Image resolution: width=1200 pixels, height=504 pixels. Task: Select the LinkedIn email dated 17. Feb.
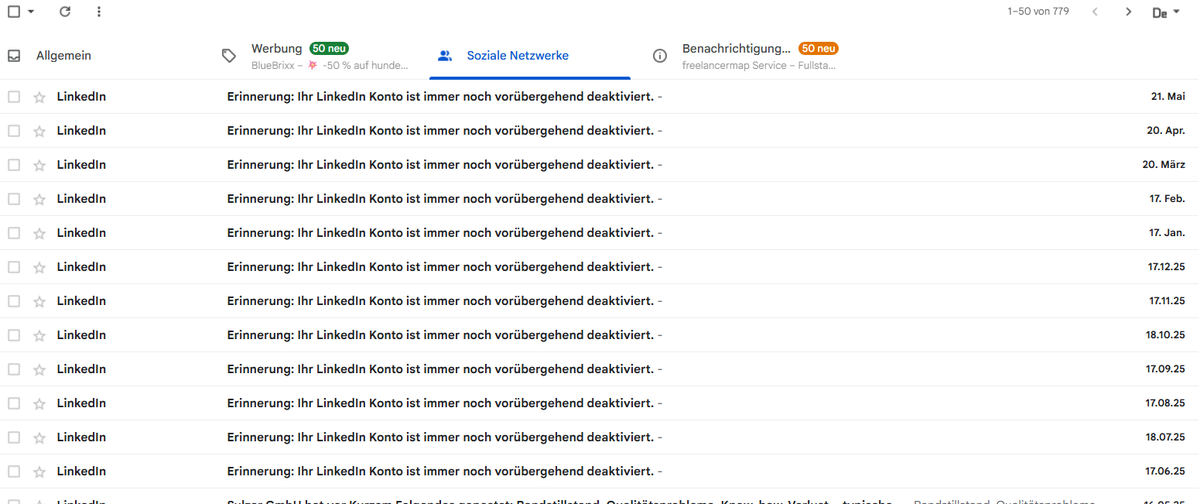(x=14, y=199)
